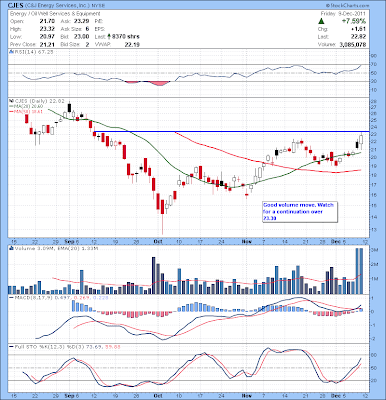The height and width of the screenshot is (400, 386).
Task: Click the Ask value 23.29
Action: [x=82, y=21]
